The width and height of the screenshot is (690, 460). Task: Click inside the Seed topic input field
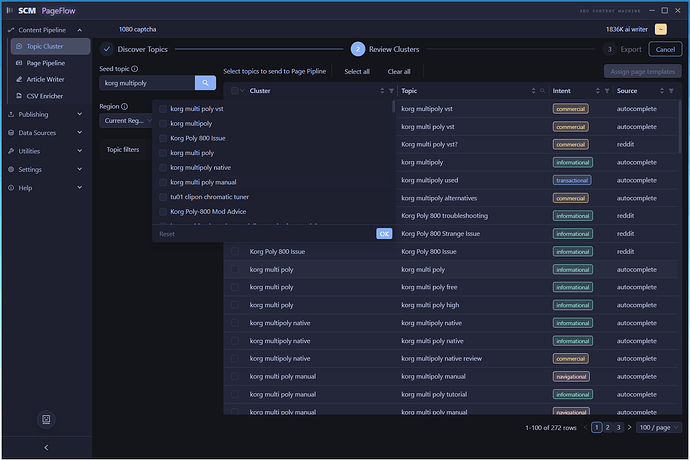pos(146,83)
